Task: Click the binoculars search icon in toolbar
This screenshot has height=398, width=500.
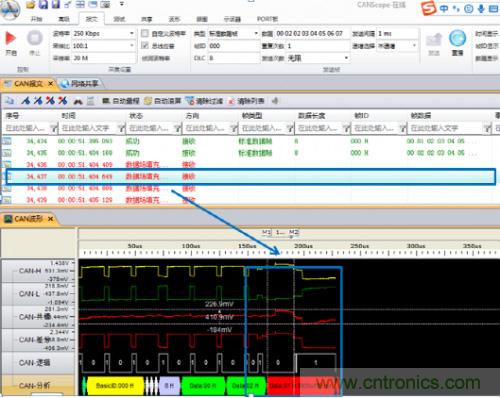Action: (78, 101)
